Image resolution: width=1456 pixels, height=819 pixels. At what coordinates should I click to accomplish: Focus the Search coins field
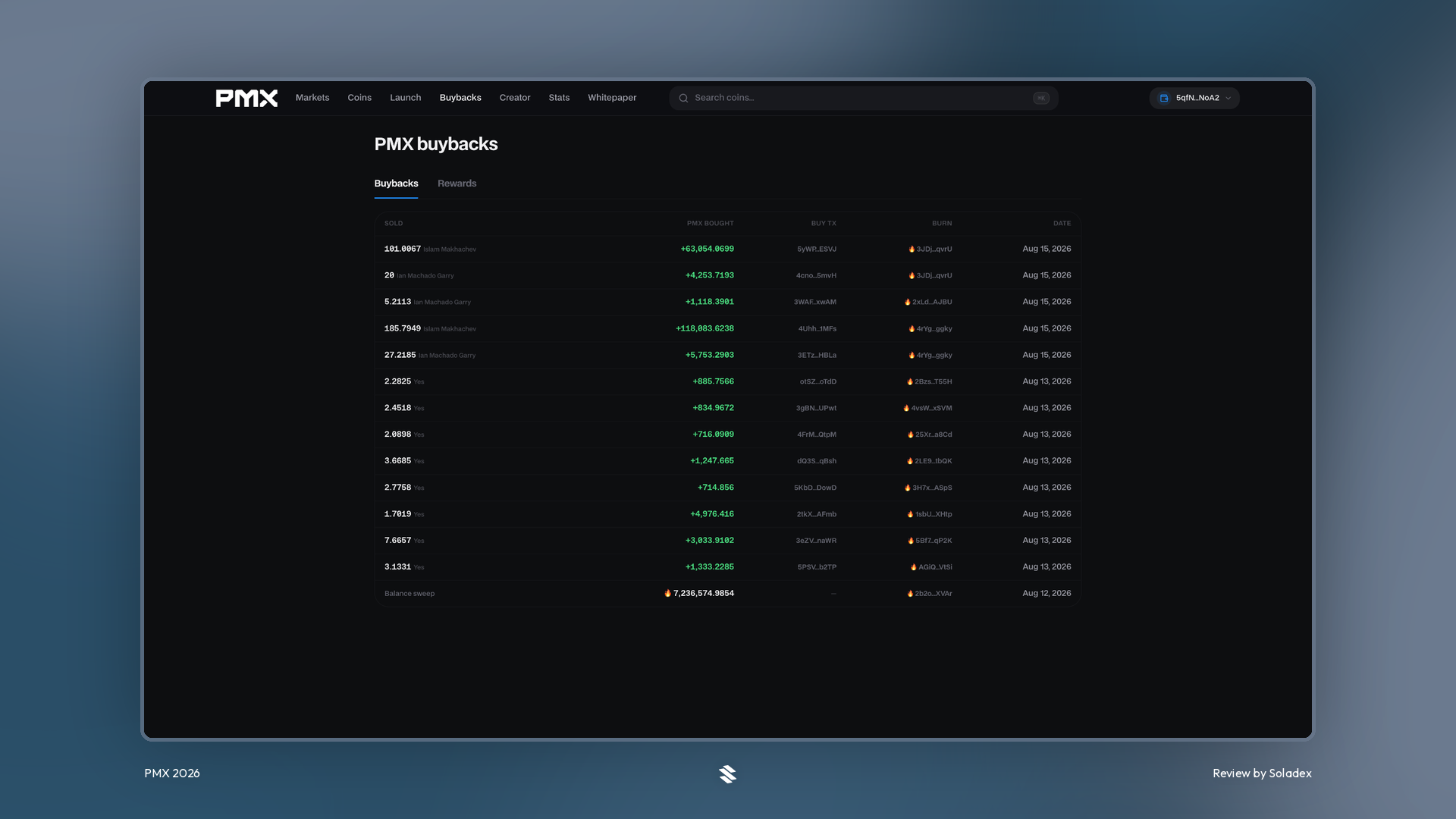(864, 98)
